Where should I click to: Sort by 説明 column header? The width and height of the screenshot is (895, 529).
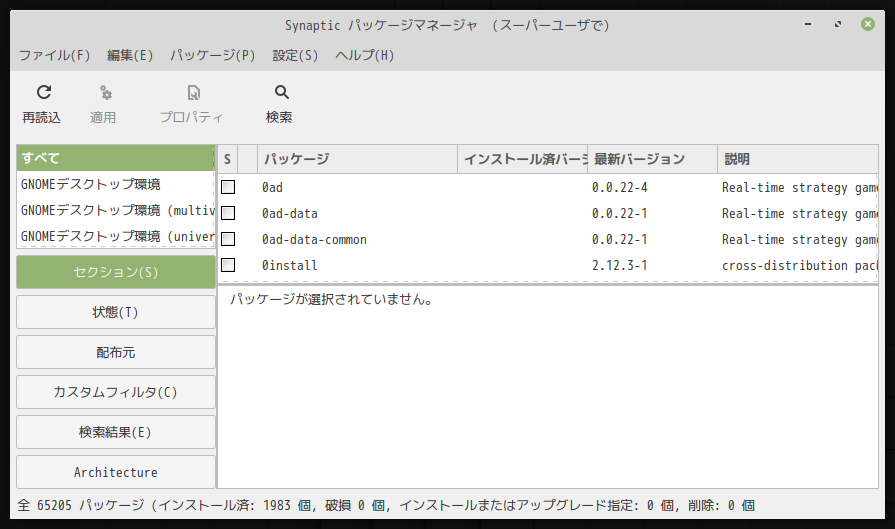click(x=797, y=159)
